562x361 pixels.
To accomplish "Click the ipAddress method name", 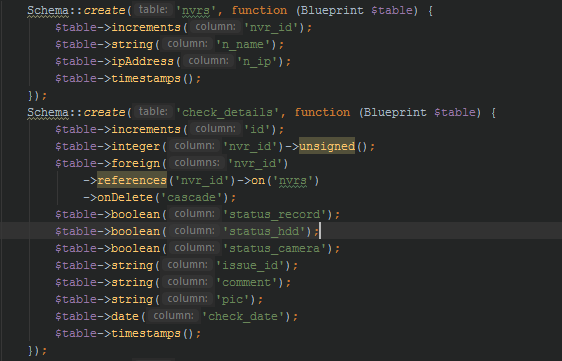I will coord(142,62).
